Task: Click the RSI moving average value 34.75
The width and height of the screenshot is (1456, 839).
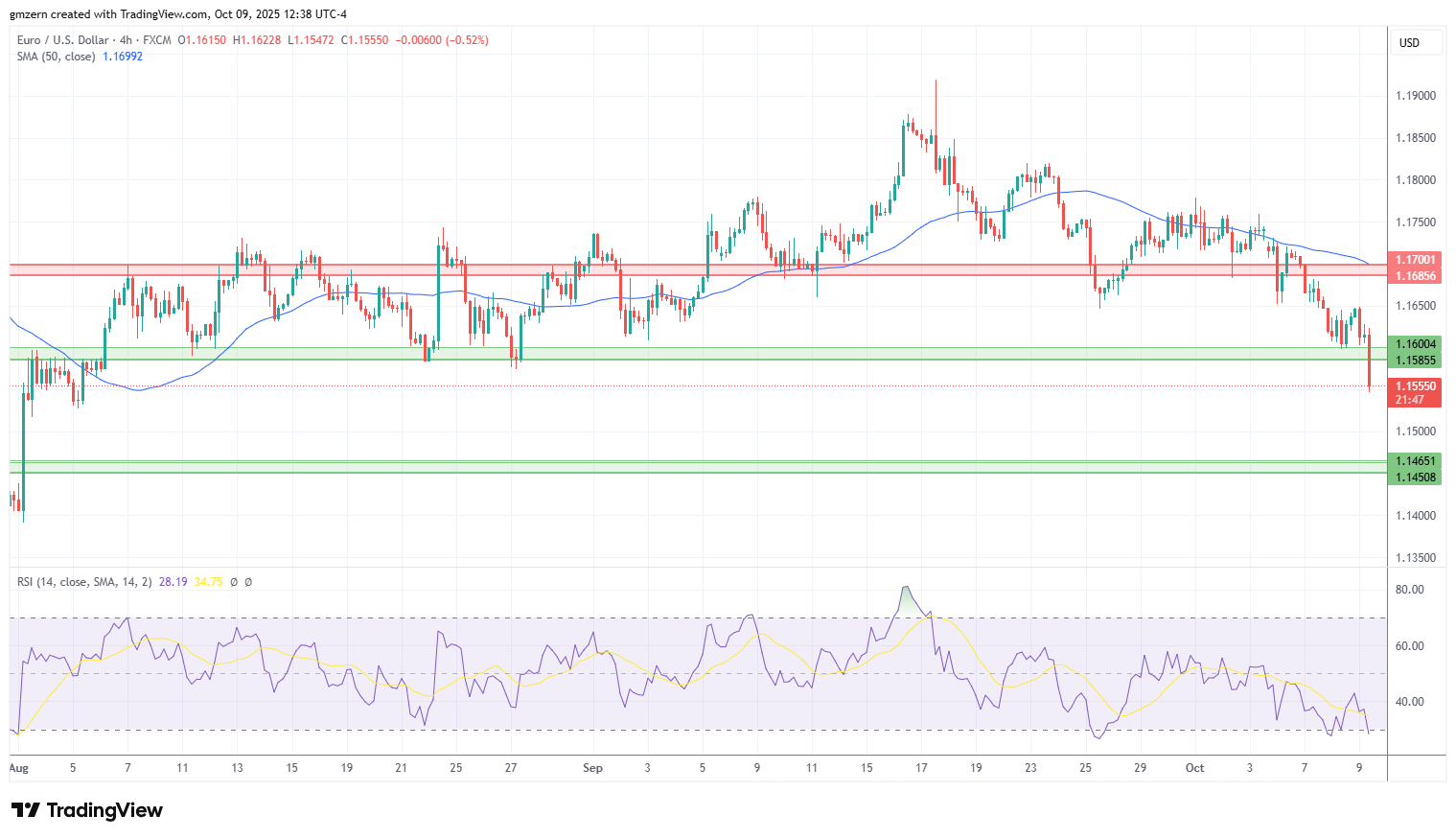Action: tap(208, 582)
